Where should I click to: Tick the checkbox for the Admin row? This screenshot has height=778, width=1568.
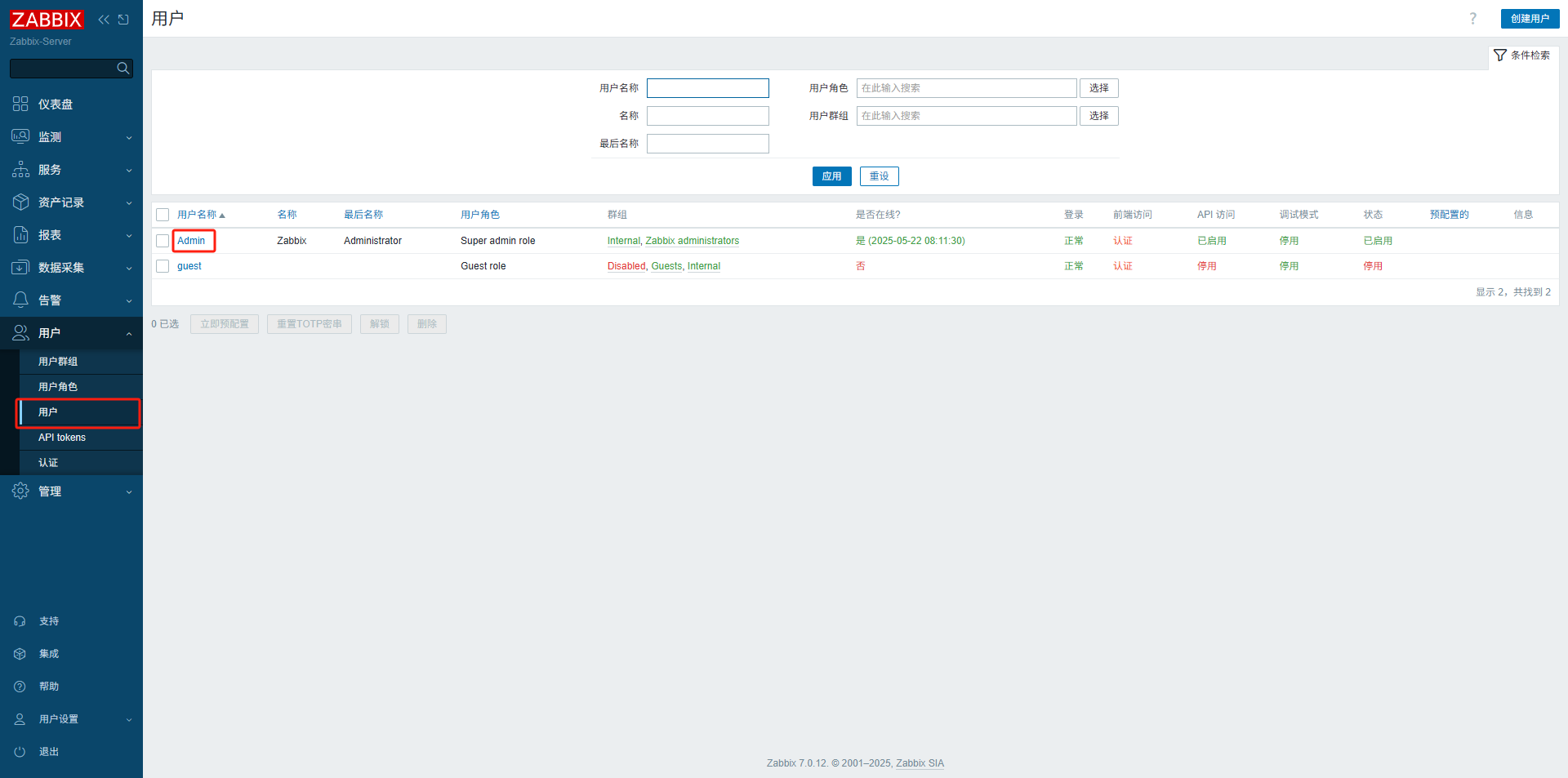point(163,241)
